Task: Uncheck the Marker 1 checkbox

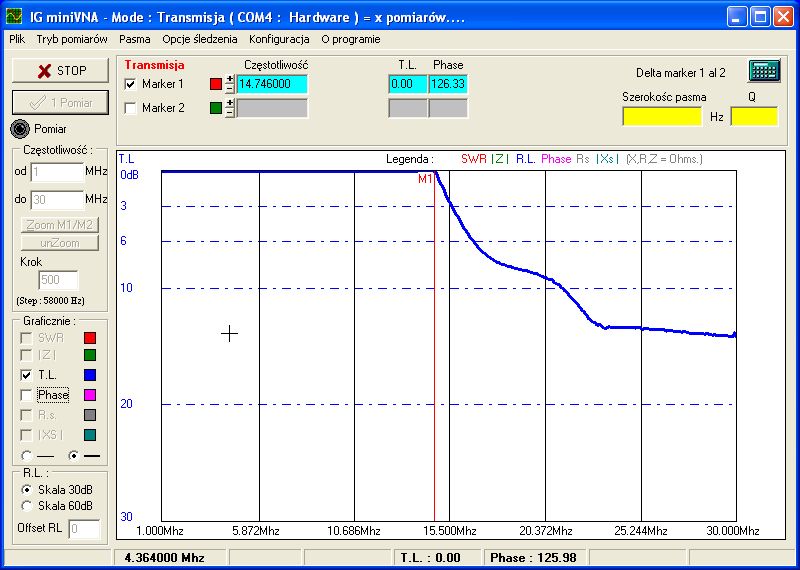Action: coord(131,85)
